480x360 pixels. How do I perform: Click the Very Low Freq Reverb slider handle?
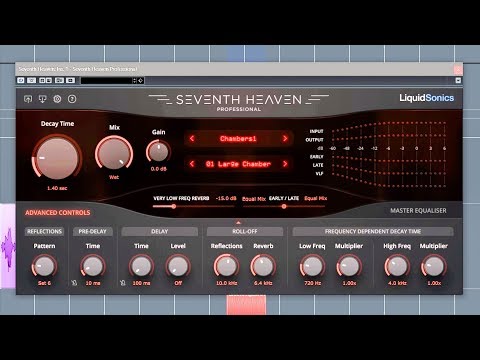[174, 206]
